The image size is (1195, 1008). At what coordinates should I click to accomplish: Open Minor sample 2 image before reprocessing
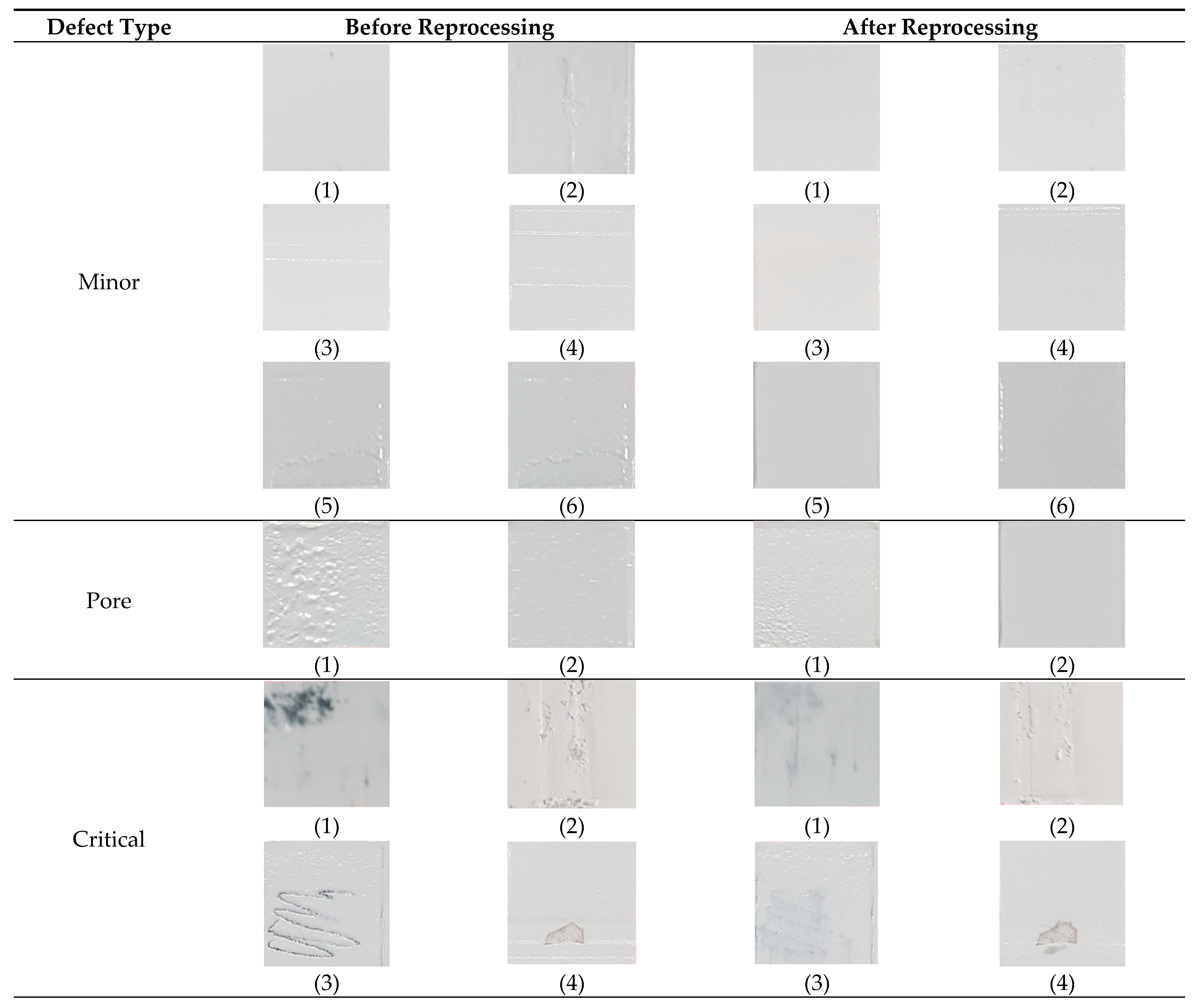(571, 108)
